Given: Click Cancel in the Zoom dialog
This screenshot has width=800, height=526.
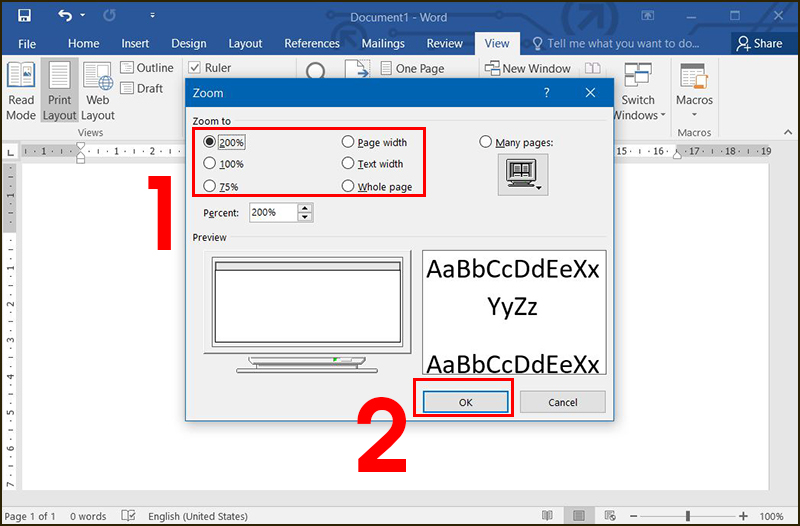Looking at the screenshot, I should pyautogui.click(x=563, y=402).
